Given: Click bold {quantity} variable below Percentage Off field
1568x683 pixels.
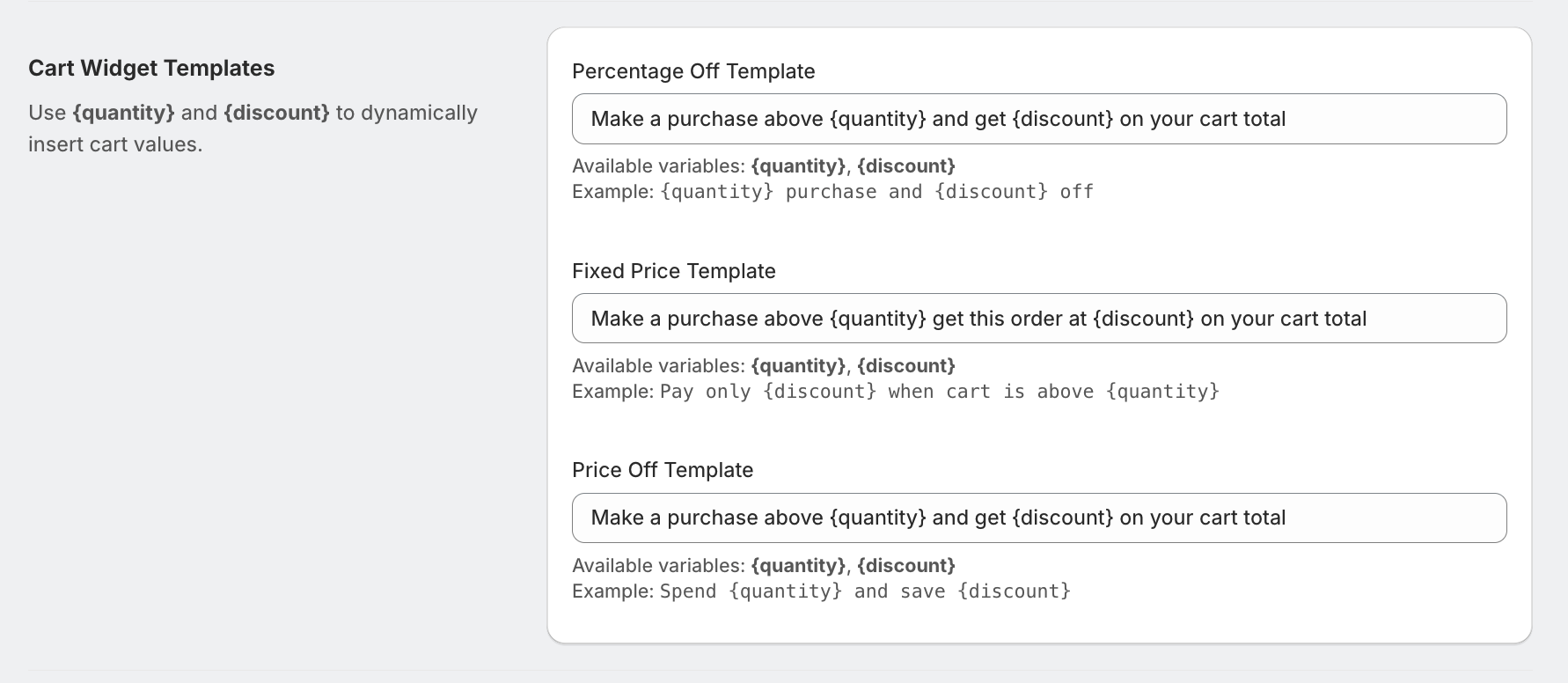Looking at the screenshot, I should (798, 166).
